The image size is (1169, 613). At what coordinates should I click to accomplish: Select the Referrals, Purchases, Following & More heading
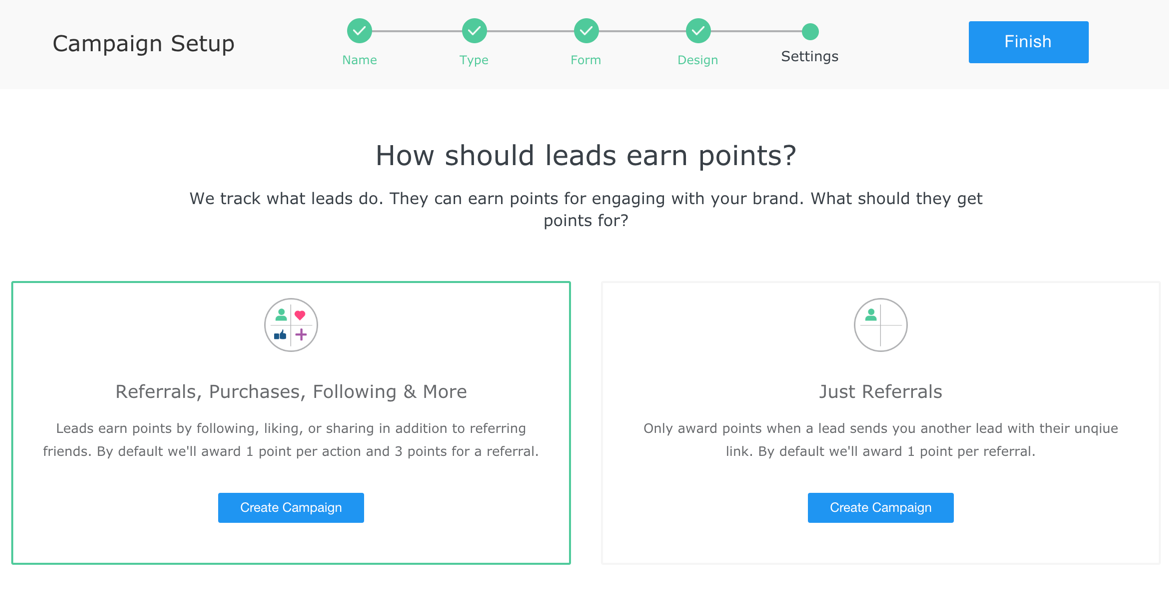click(x=291, y=392)
